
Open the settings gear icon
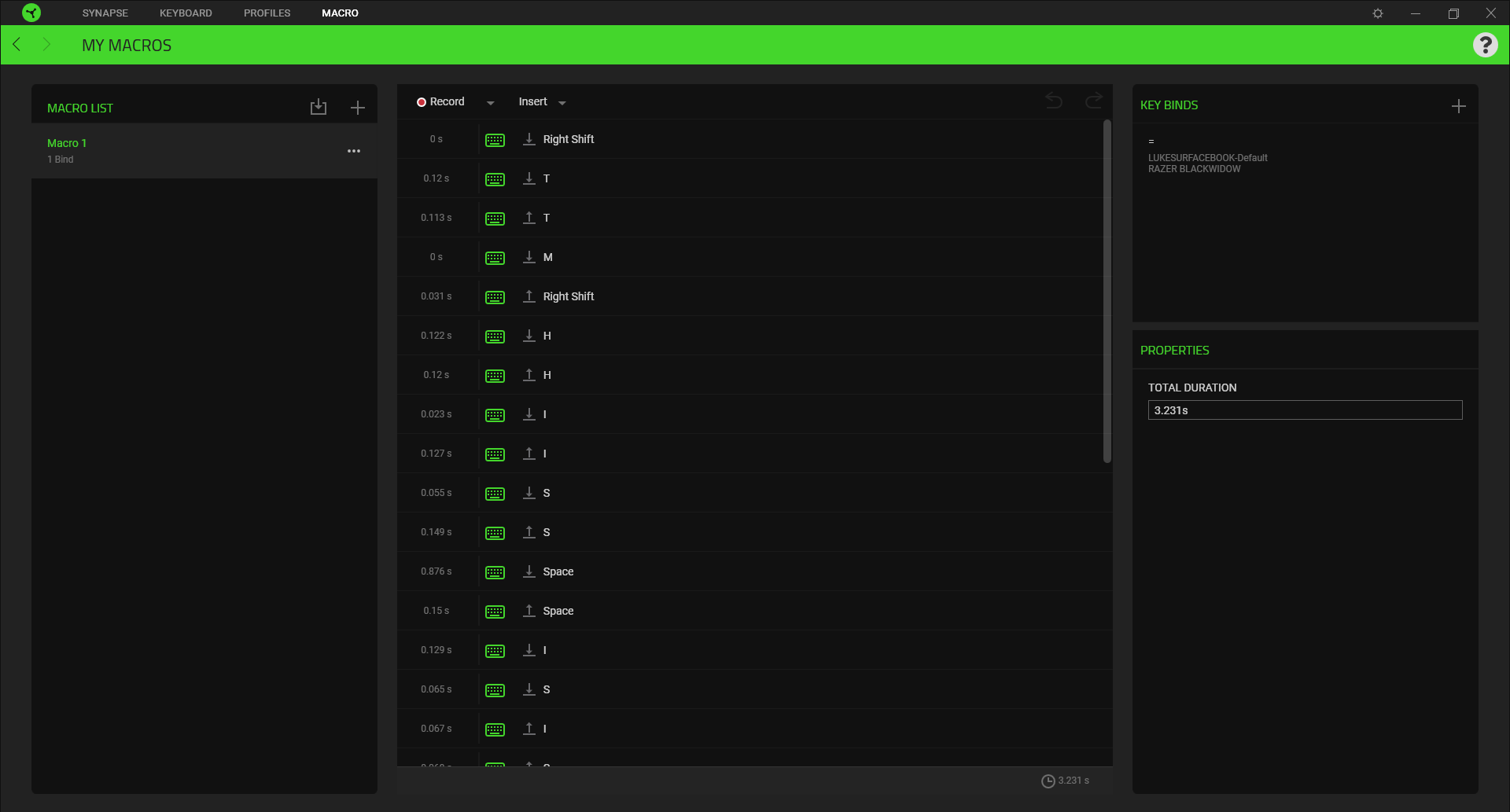point(1378,13)
